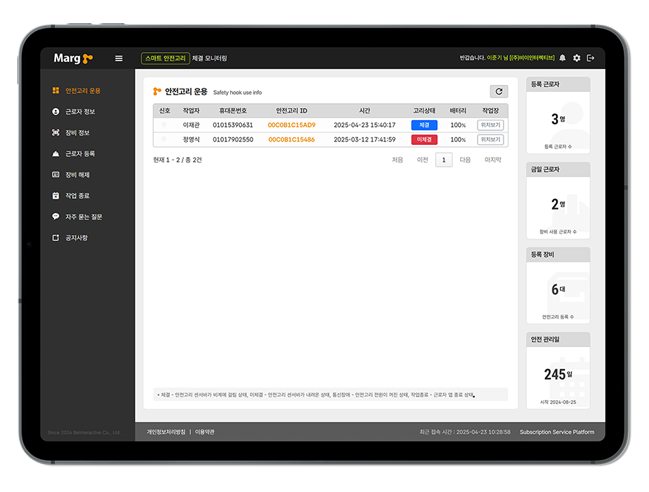Viewport: 649px width, 492px height.
Task: Open 근로자 정보 in sidebar
Action: pos(79,111)
